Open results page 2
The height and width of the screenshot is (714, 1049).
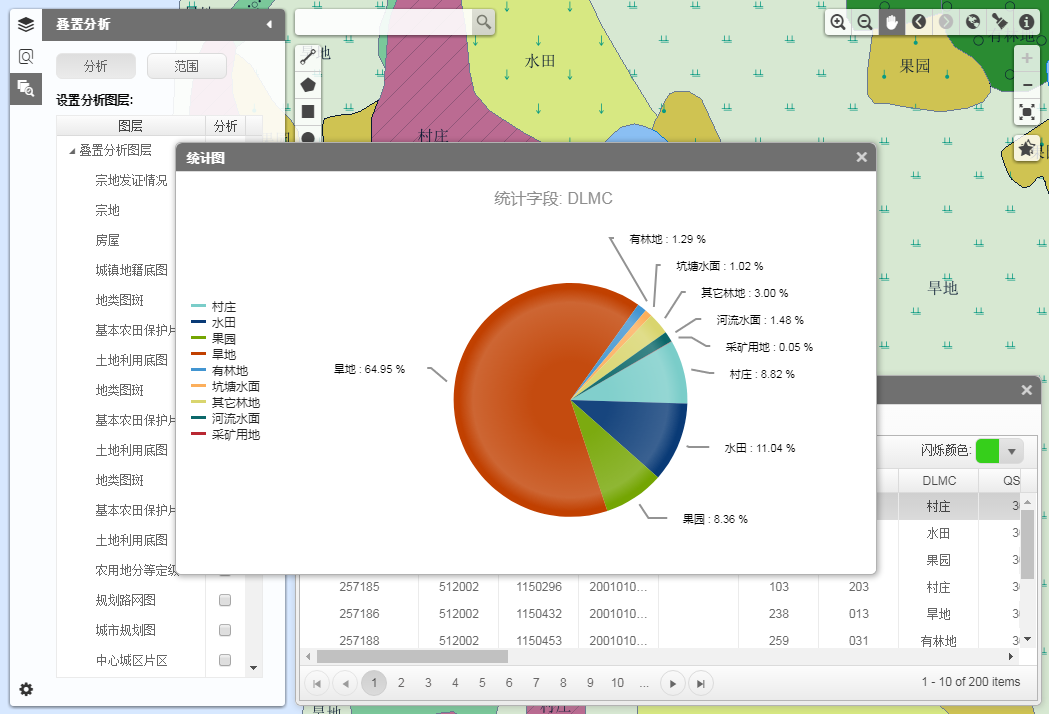tap(401, 683)
